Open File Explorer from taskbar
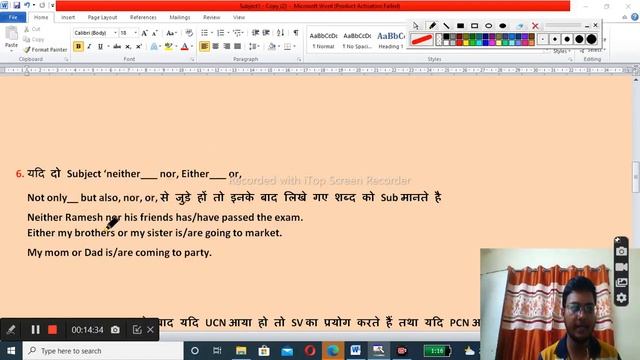 [x=241, y=351]
